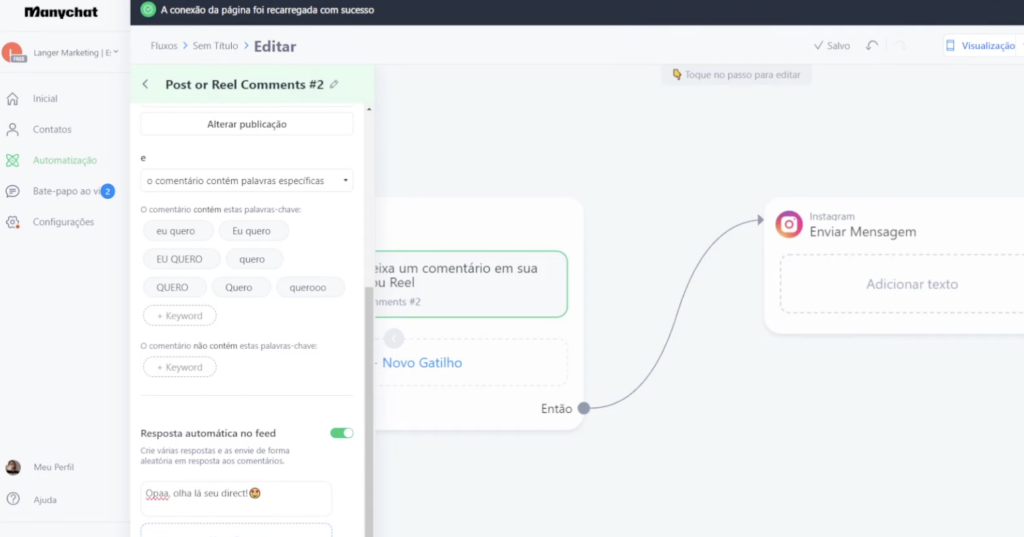The width and height of the screenshot is (1024, 537).
Task: Open comment condition dropdown
Action: pos(246,181)
